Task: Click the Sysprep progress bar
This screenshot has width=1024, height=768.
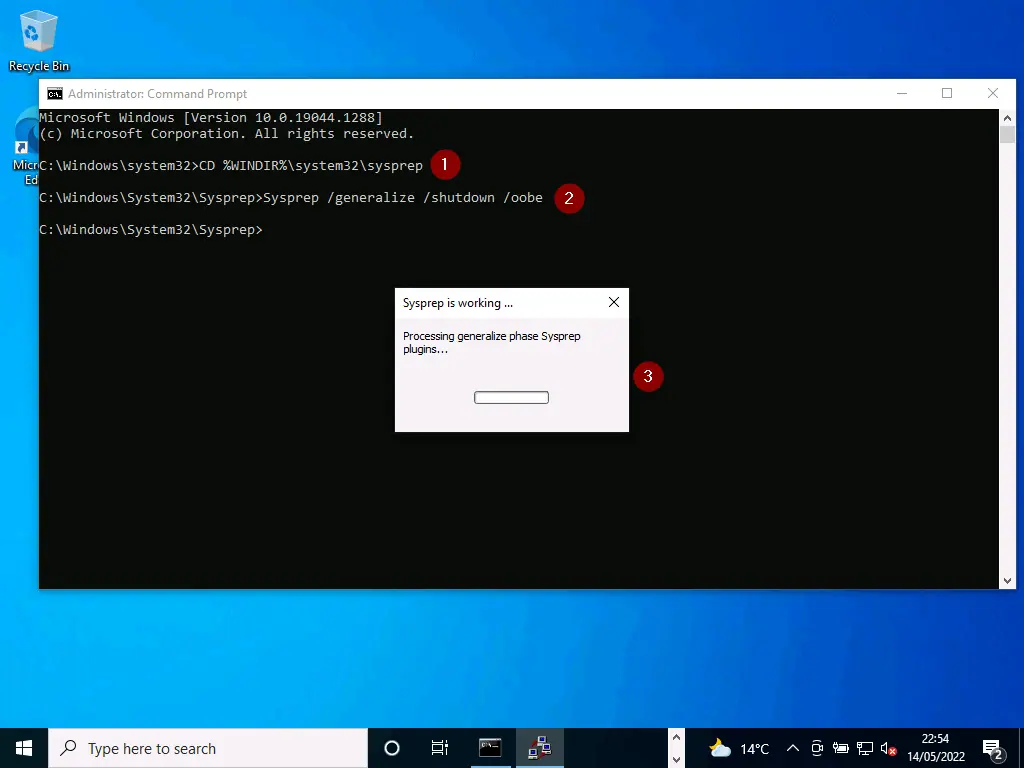Action: click(x=511, y=398)
